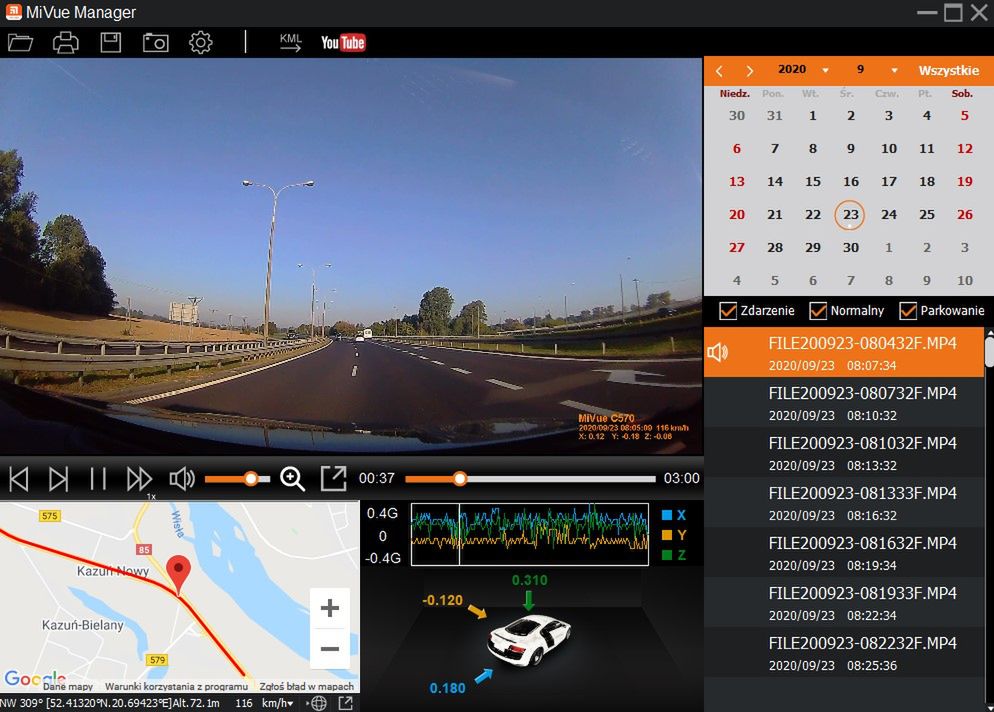Select October 1 in the calendar

[x=888, y=248]
